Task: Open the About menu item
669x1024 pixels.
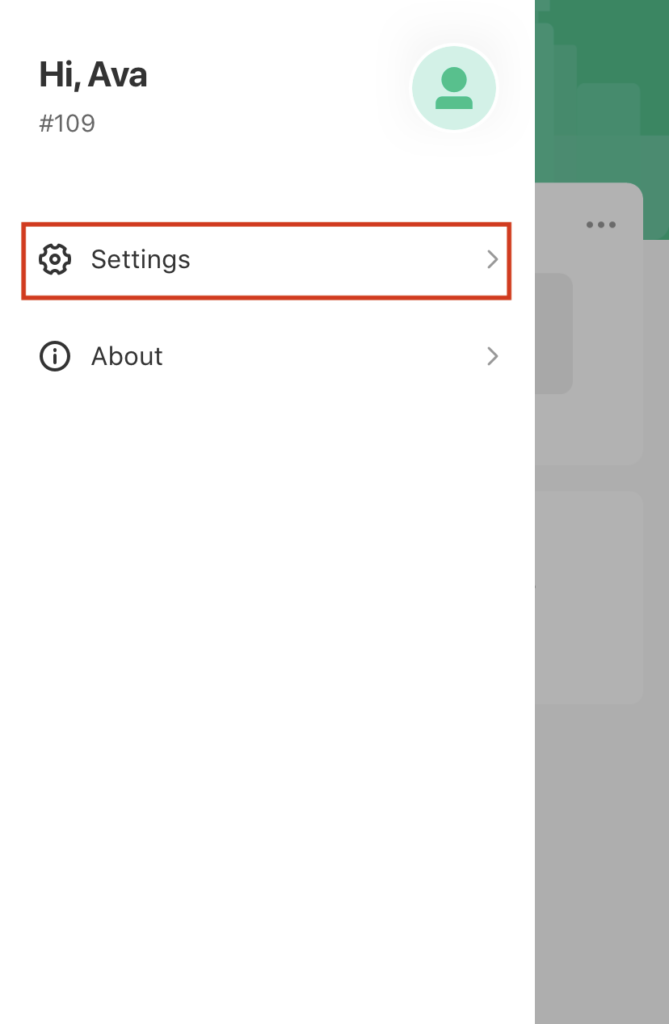Action: pyautogui.click(x=267, y=356)
